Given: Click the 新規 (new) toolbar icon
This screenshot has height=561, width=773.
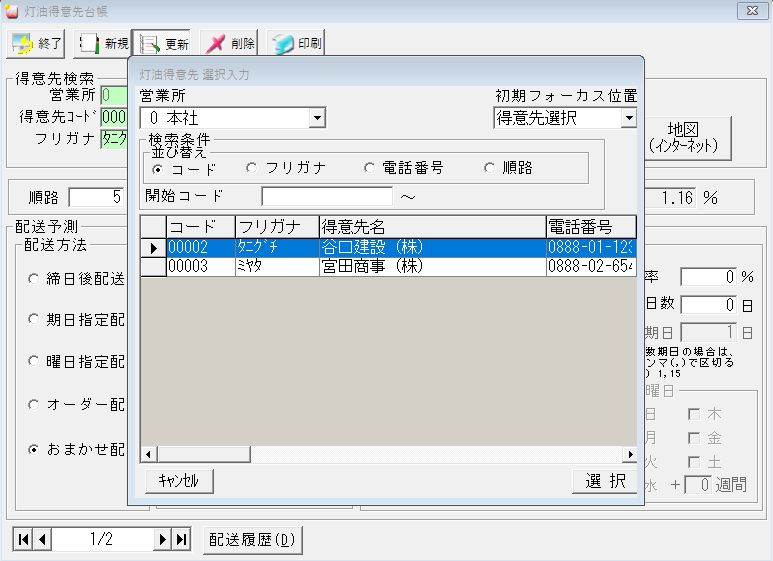Looking at the screenshot, I should click(103, 44).
